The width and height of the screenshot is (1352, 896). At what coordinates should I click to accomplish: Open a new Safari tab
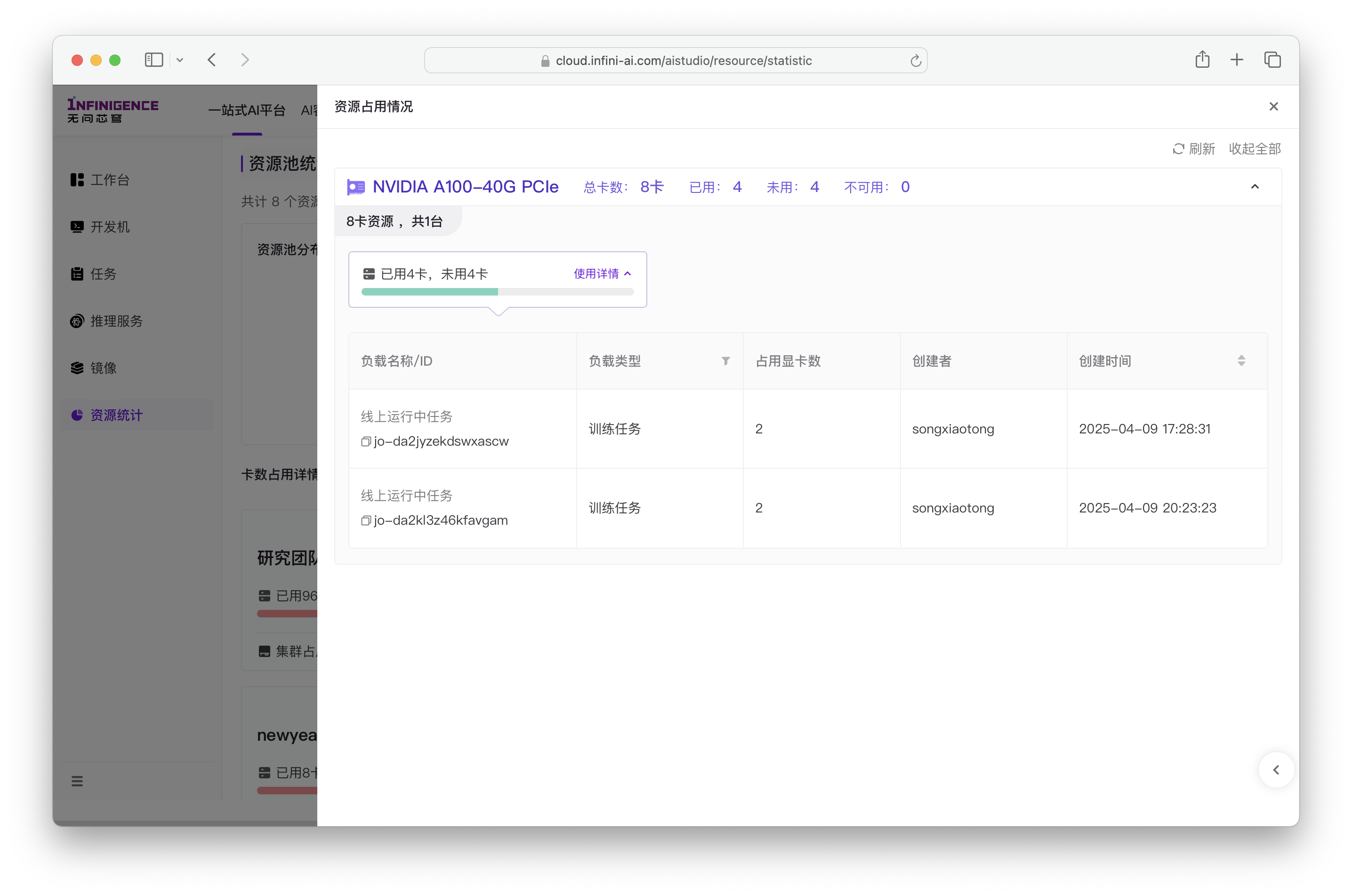click(x=1237, y=60)
